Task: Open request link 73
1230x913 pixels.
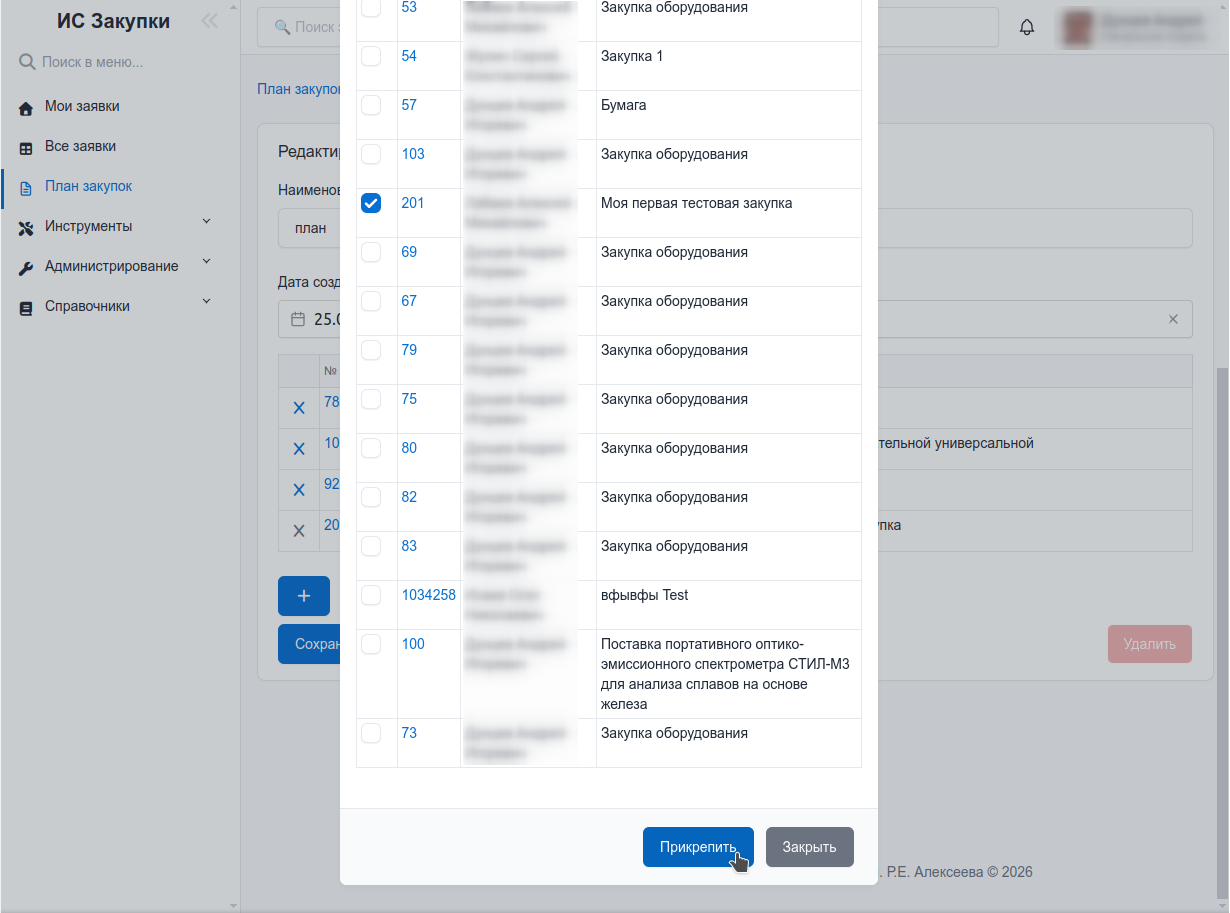Action: point(409,733)
